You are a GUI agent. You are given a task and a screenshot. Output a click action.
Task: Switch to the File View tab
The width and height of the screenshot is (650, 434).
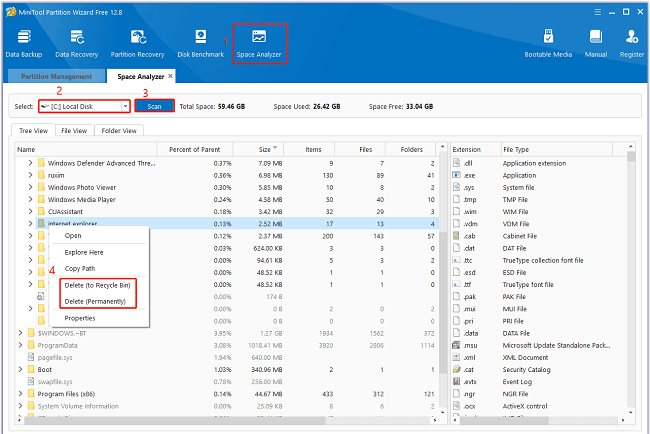pos(74,130)
